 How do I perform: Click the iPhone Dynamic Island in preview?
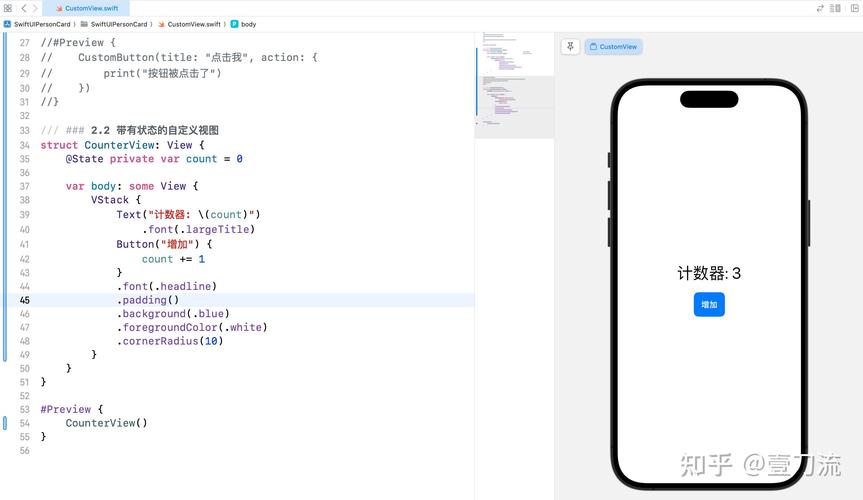tap(709, 99)
